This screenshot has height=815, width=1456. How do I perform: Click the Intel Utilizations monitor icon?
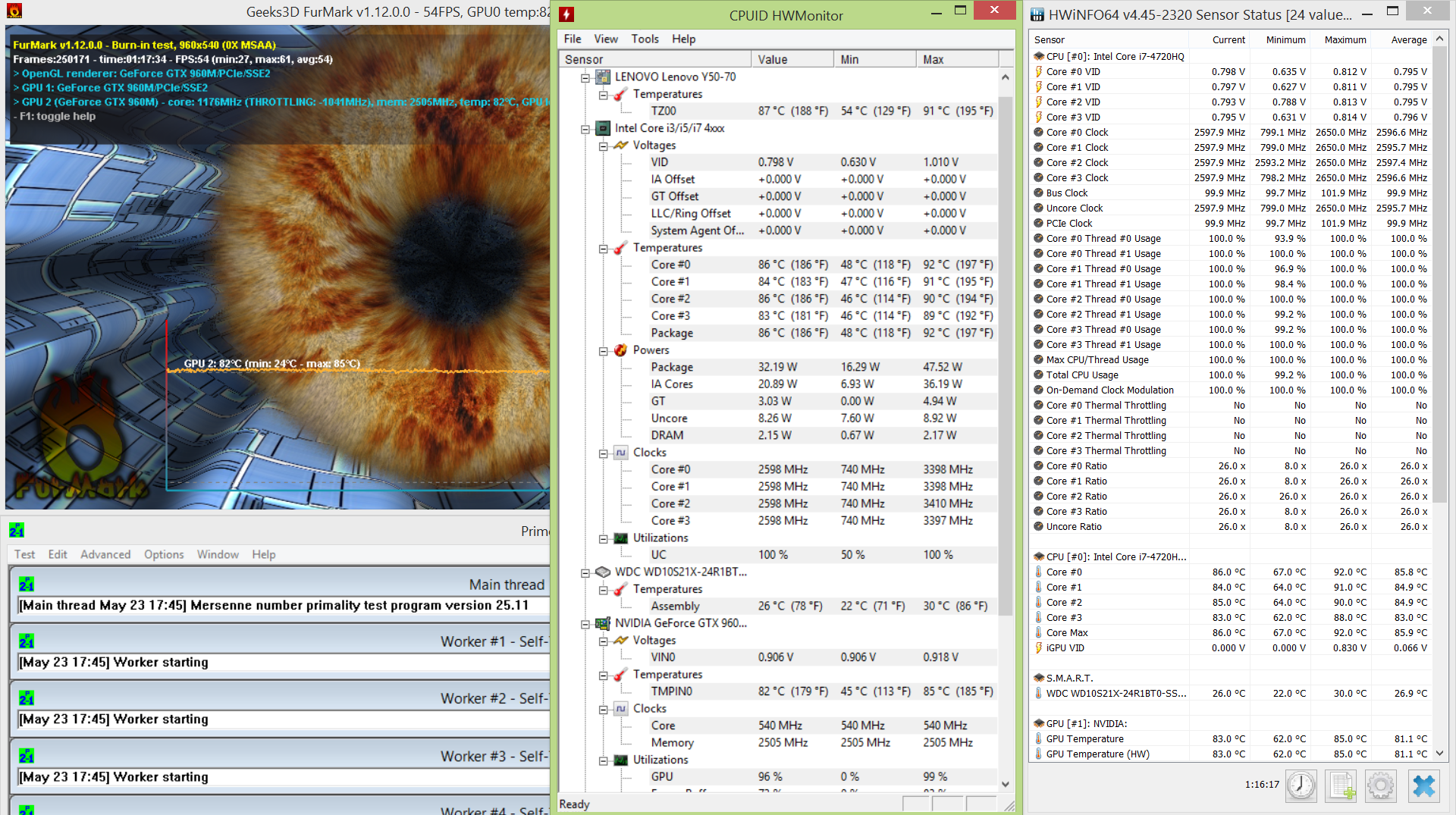coord(621,538)
